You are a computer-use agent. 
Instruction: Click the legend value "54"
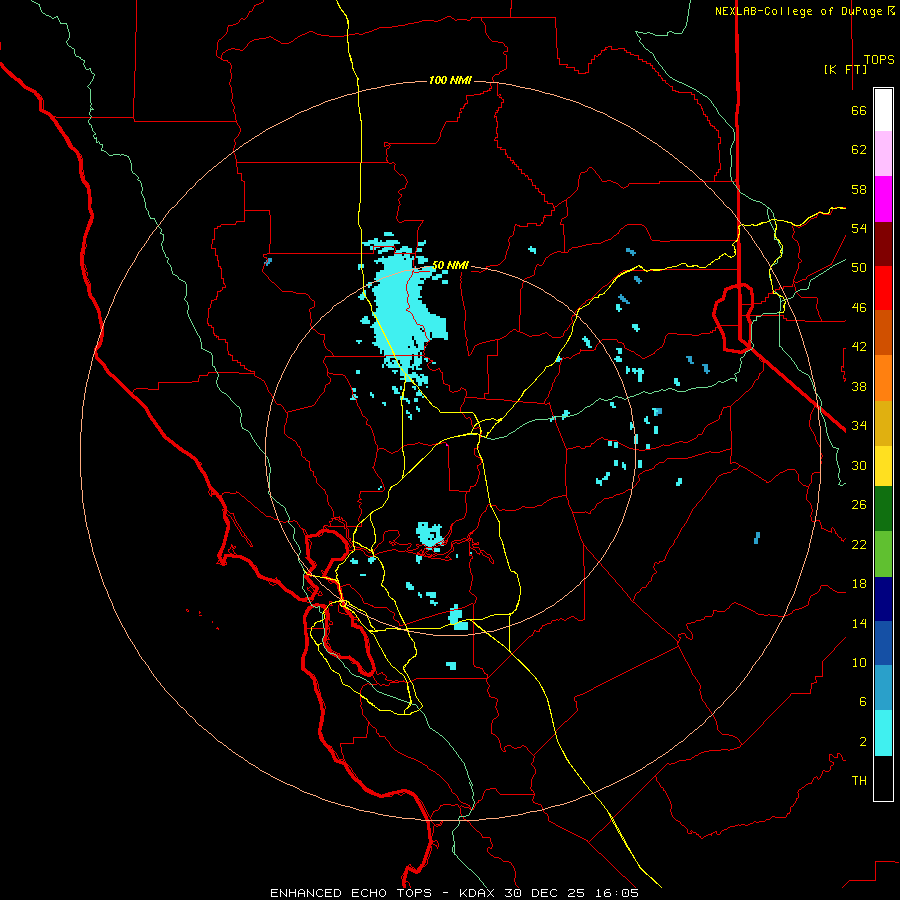[x=859, y=228]
